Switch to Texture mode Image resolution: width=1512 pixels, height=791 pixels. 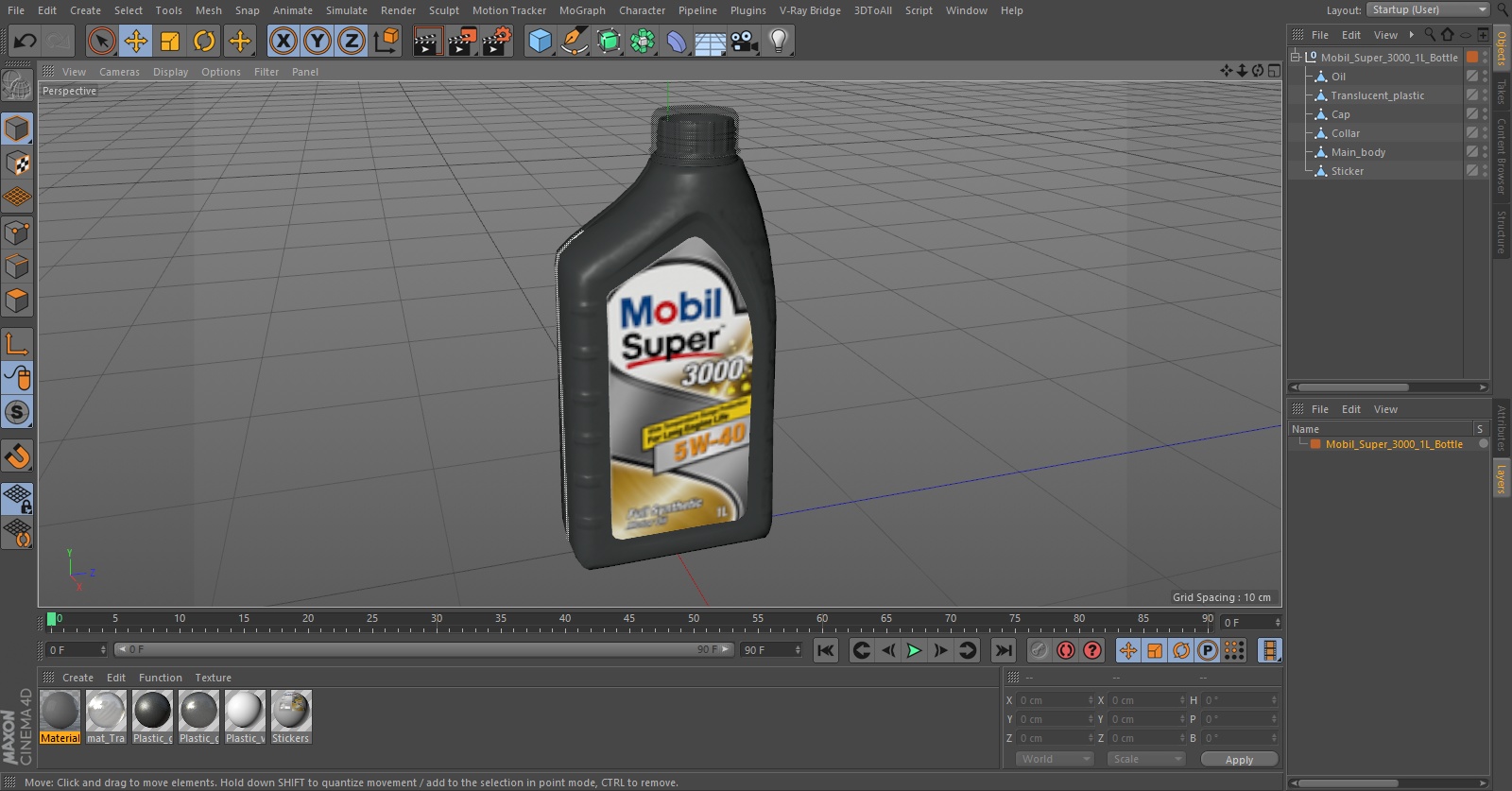(x=17, y=163)
